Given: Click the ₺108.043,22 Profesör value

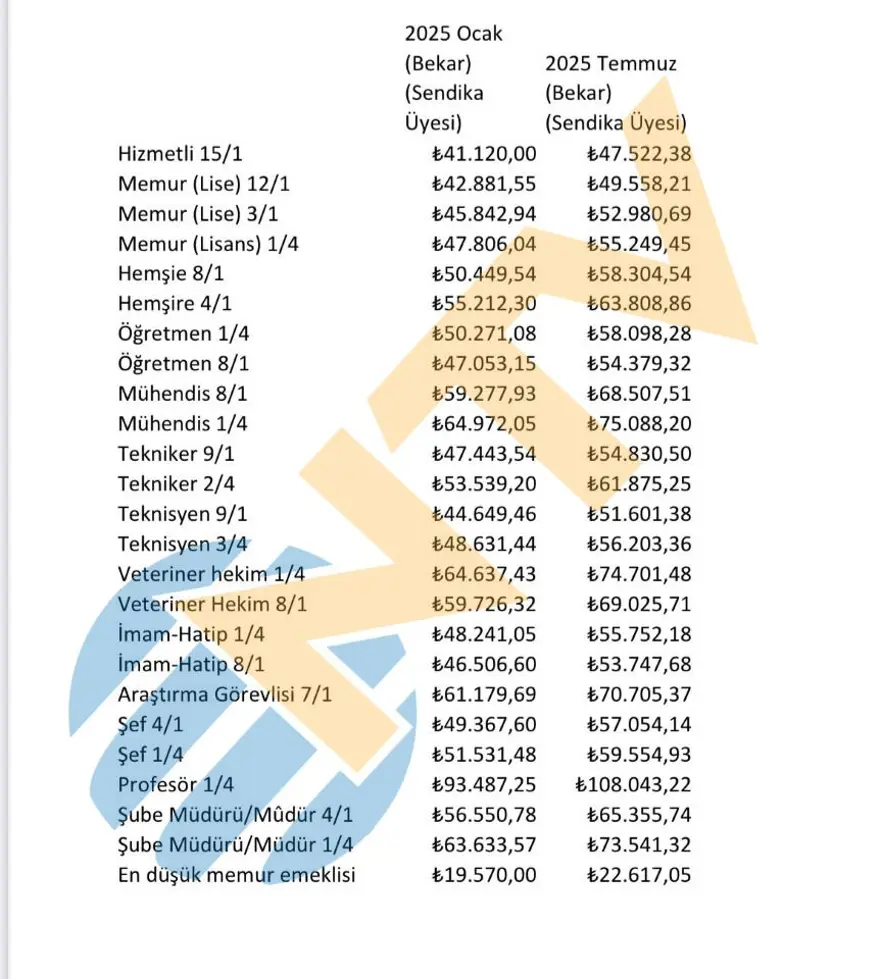Looking at the screenshot, I should tap(635, 784).
